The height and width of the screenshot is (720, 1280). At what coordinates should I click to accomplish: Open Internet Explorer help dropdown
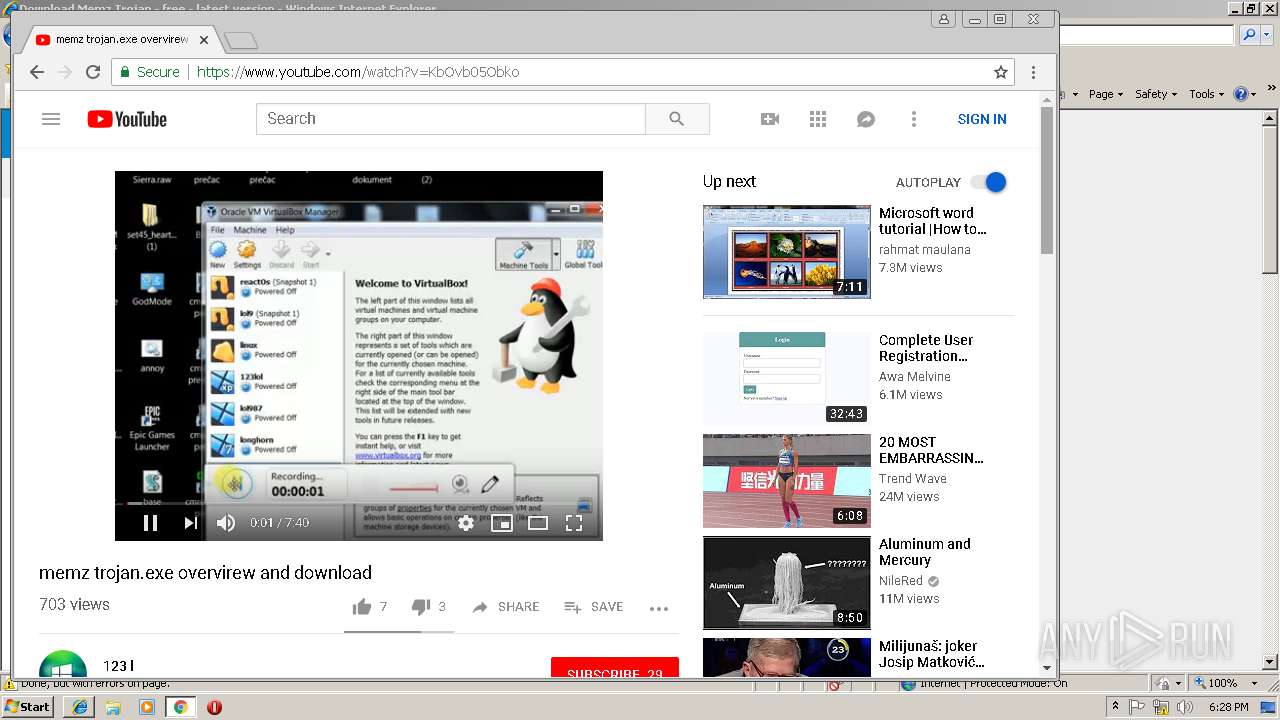pos(1245,94)
